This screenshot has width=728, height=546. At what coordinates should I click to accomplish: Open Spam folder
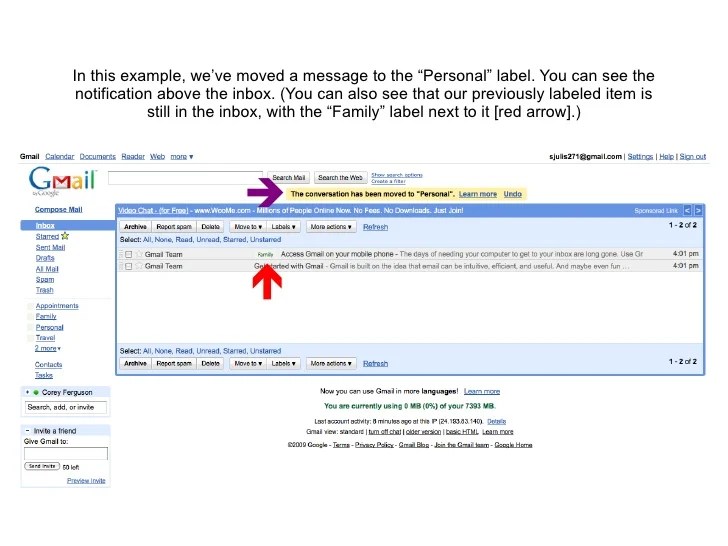(x=45, y=280)
